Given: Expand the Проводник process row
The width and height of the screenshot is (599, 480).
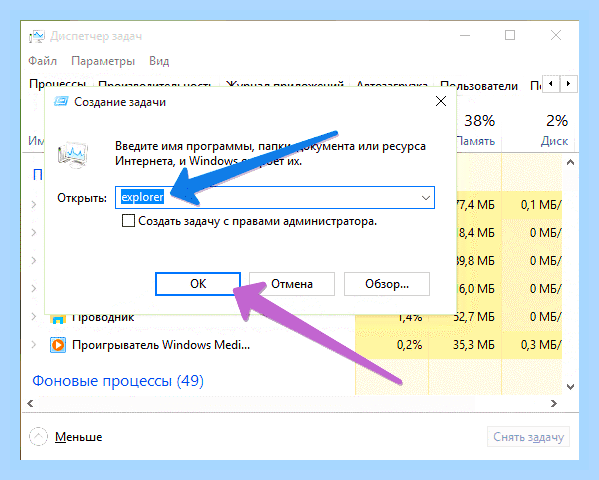Looking at the screenshot, I should click(34, 316).
